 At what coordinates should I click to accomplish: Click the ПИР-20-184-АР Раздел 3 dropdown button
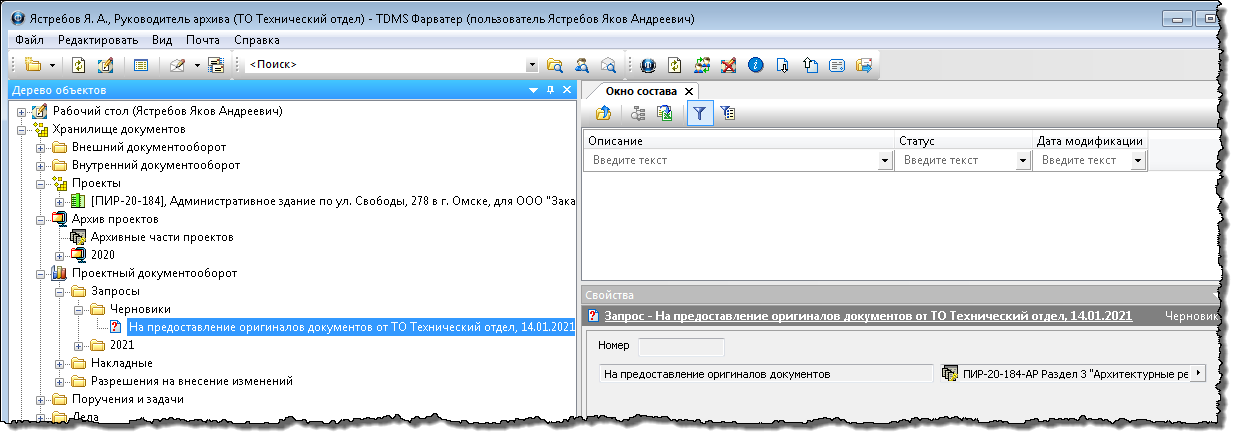(x=1198, y=373)
